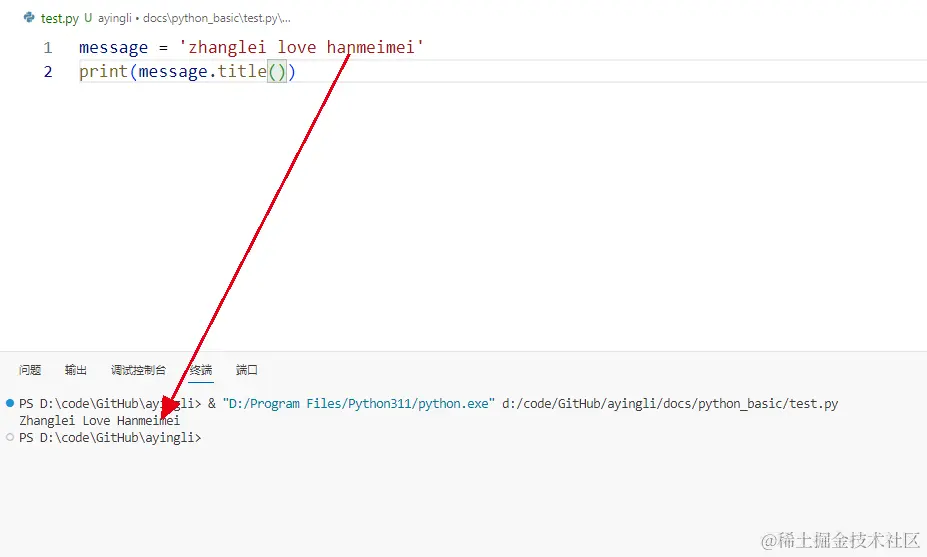Click the blue command-success dot in terminal

coord(10,403)
